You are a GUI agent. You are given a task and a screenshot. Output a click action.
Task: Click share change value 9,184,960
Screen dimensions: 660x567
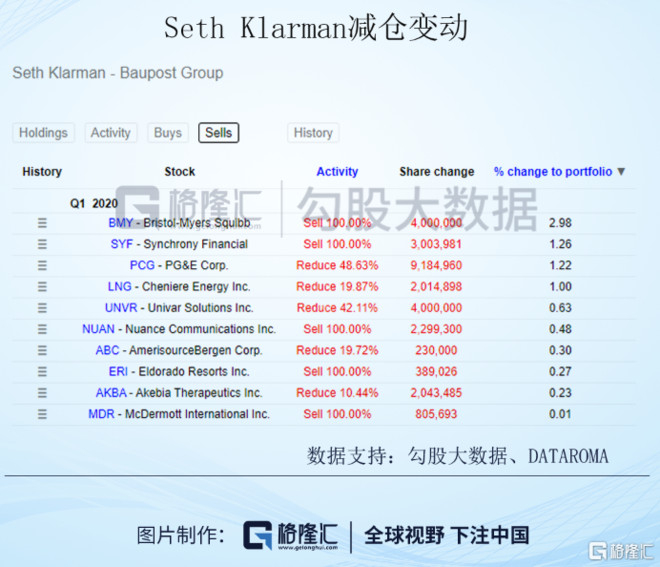click(x=436, y=265)
